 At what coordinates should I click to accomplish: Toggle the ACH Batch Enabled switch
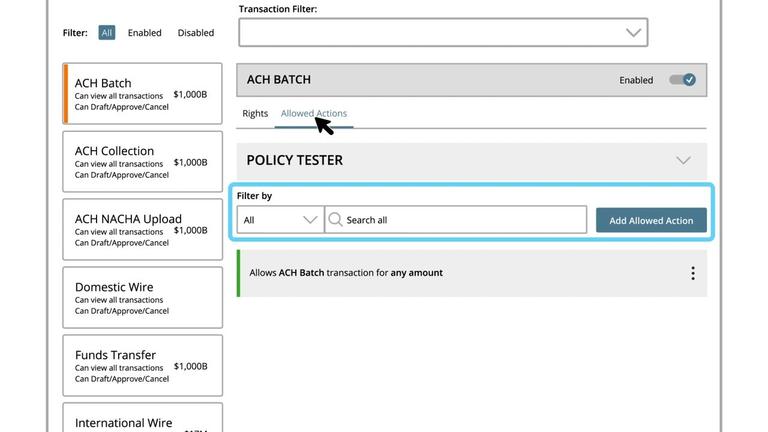[x=683, y=80]
